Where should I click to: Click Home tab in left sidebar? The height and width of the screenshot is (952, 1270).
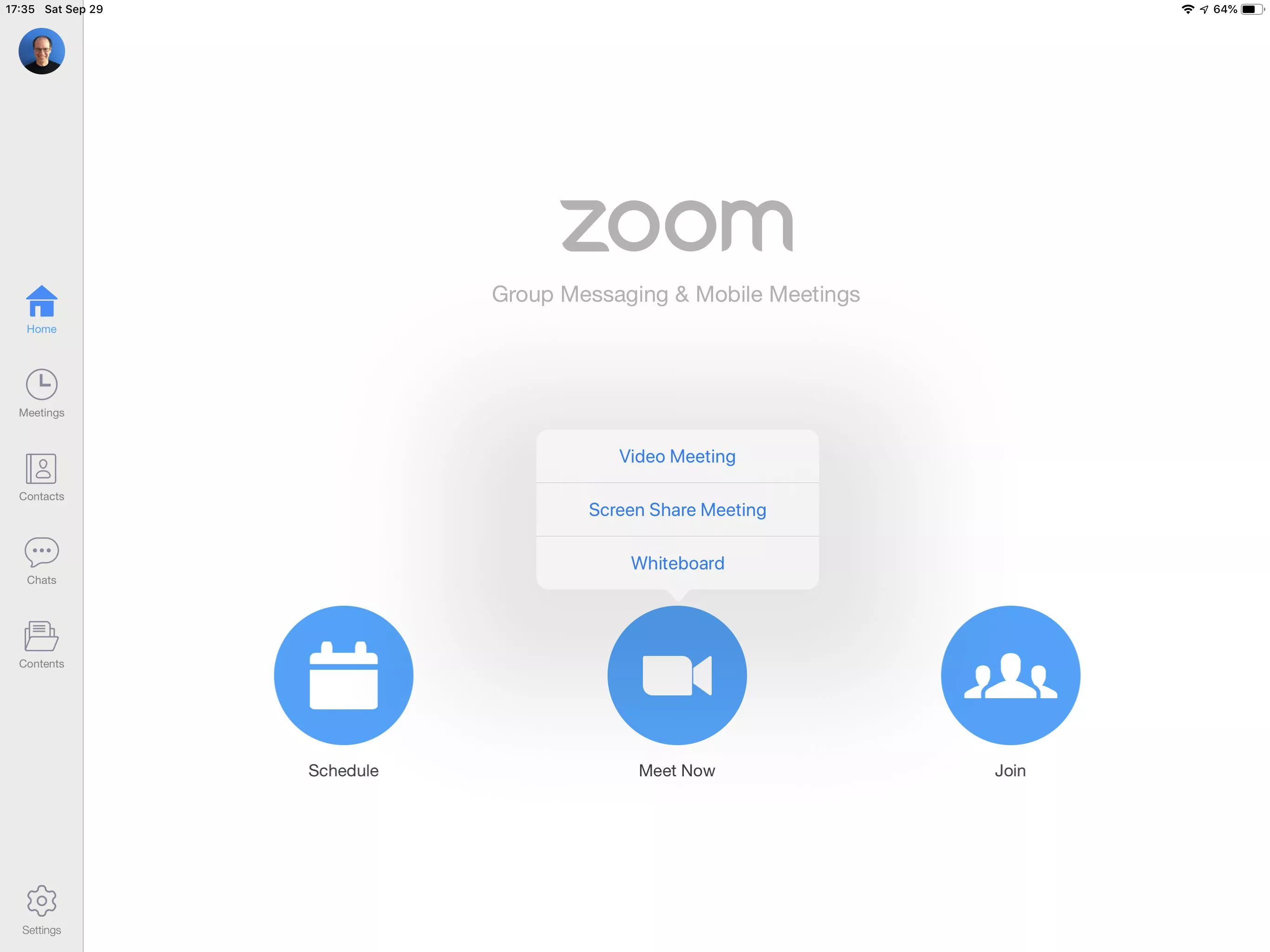click(41, 308)
